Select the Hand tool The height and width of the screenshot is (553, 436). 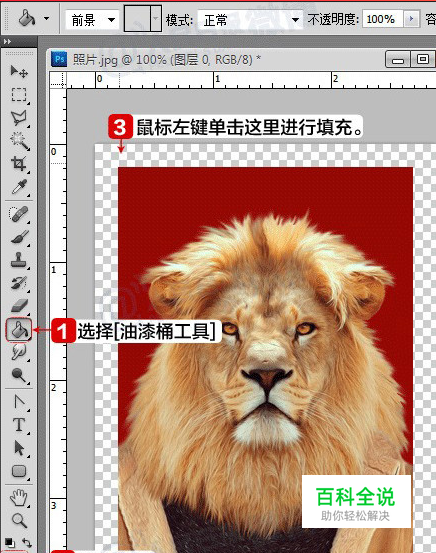19,498
